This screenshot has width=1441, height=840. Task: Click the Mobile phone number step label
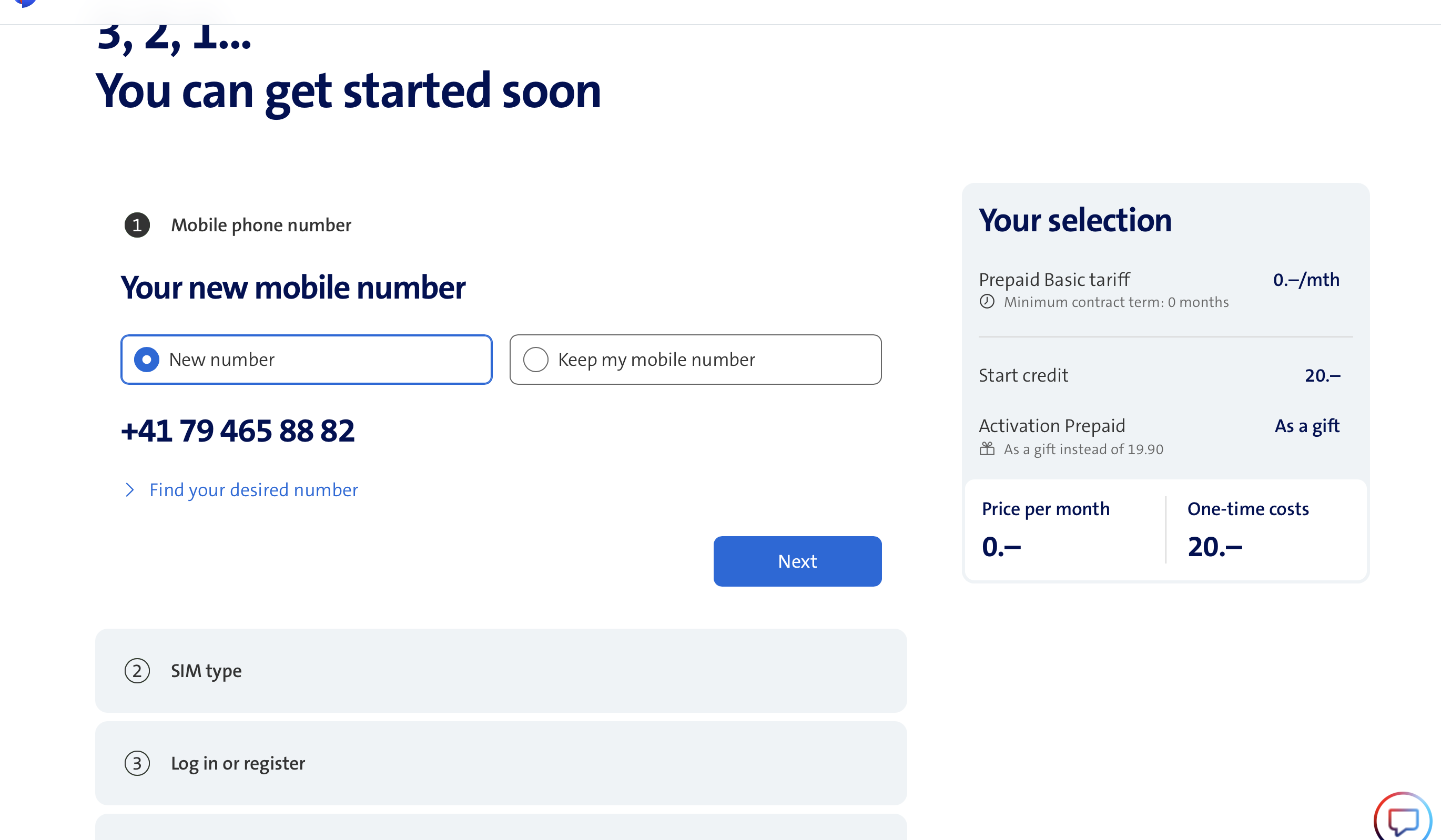[261, 224]
